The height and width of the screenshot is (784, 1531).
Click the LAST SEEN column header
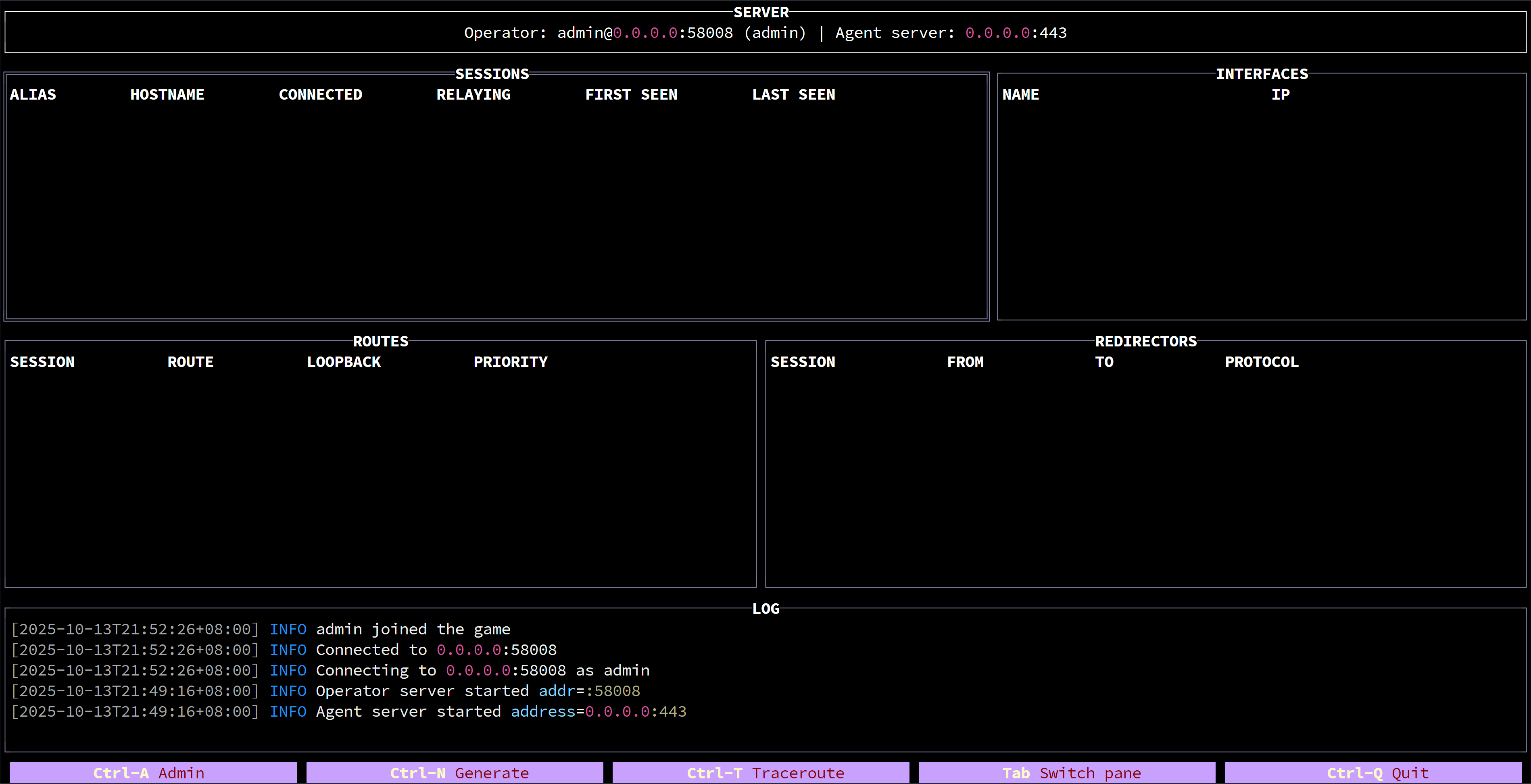click(793, 94)
